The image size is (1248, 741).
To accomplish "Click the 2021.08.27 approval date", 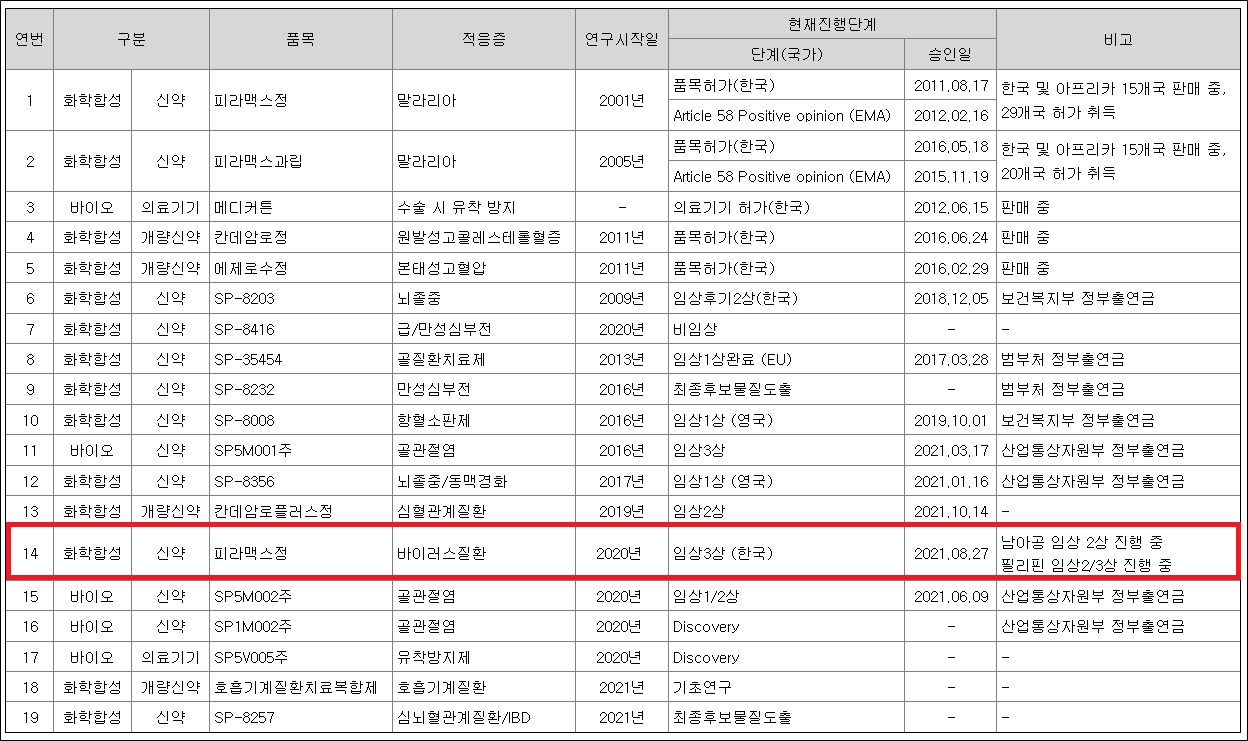I will click(x=951, y=552).
